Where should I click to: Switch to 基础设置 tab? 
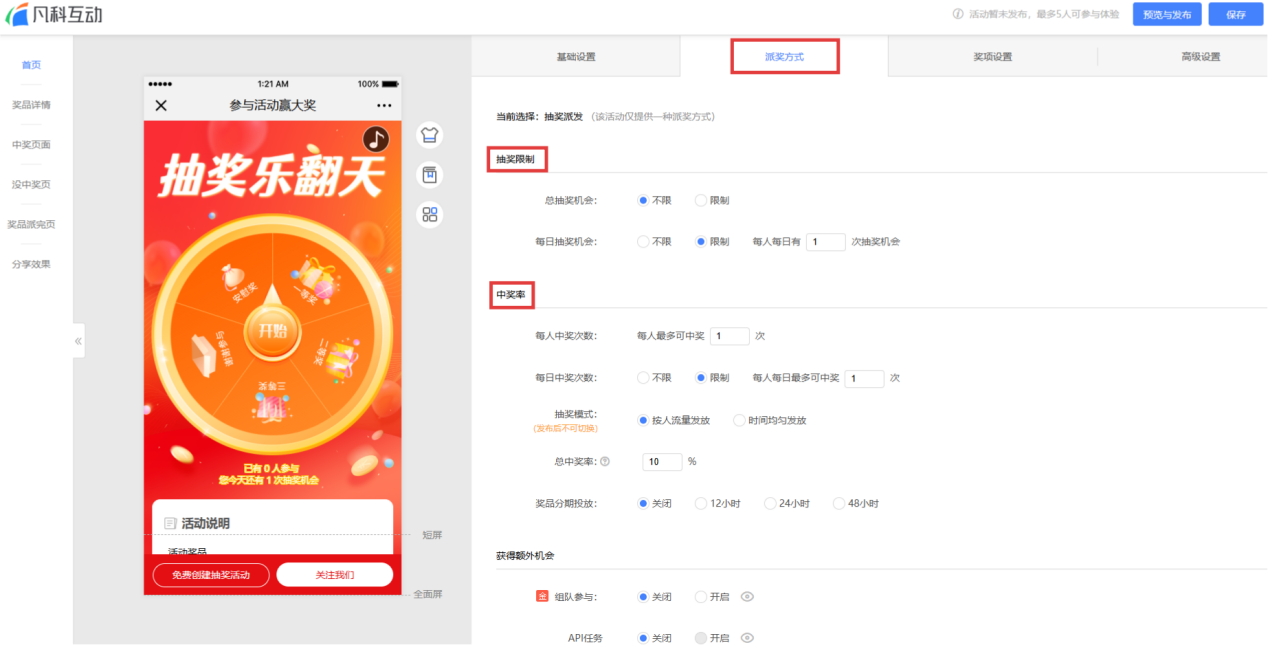(x=575, y=57)
